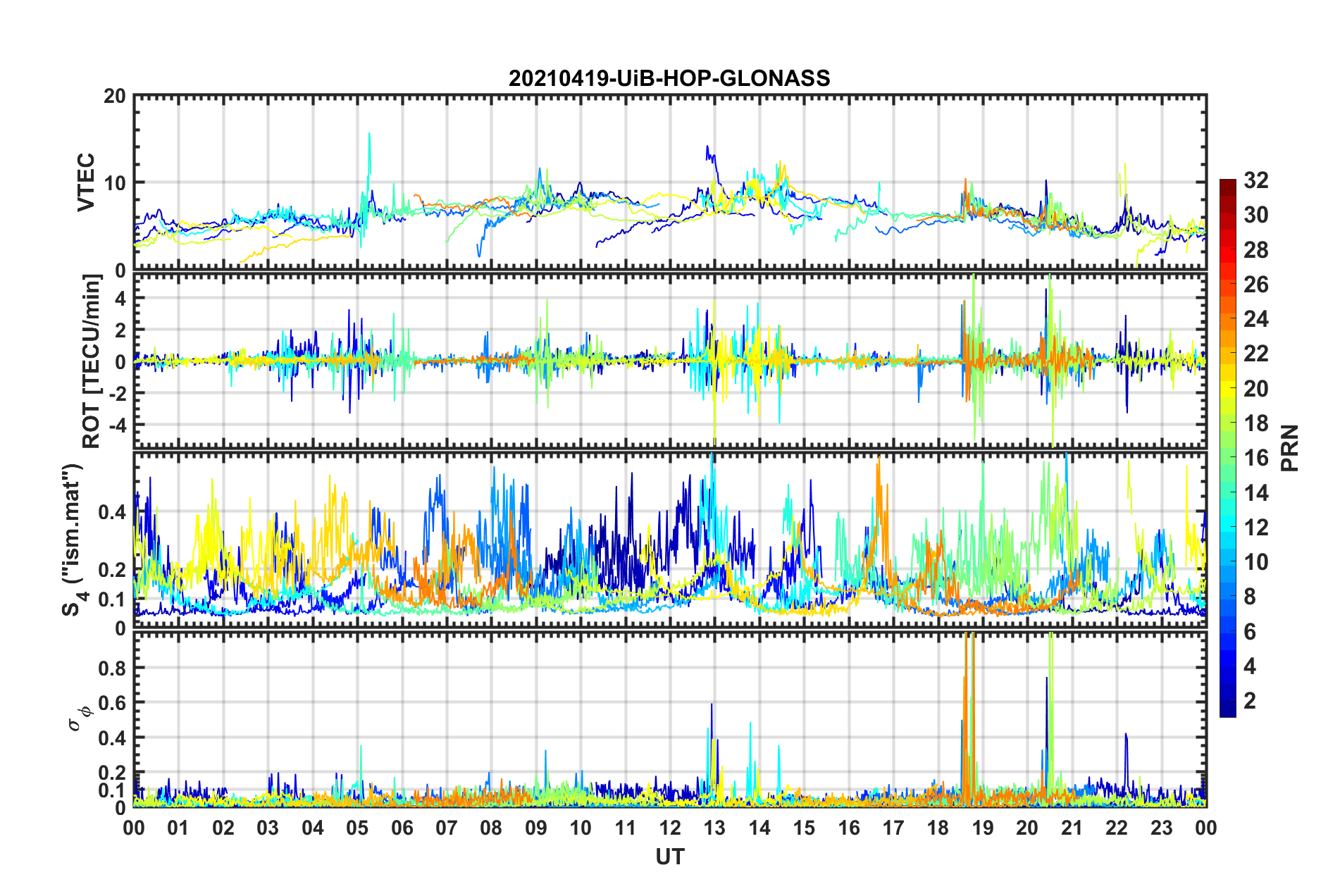This screenshot has height=896, width=1340.
Task: Click the ROT [TECU/min] axis label
Action: pyautogui.click(x=92, y=361)
